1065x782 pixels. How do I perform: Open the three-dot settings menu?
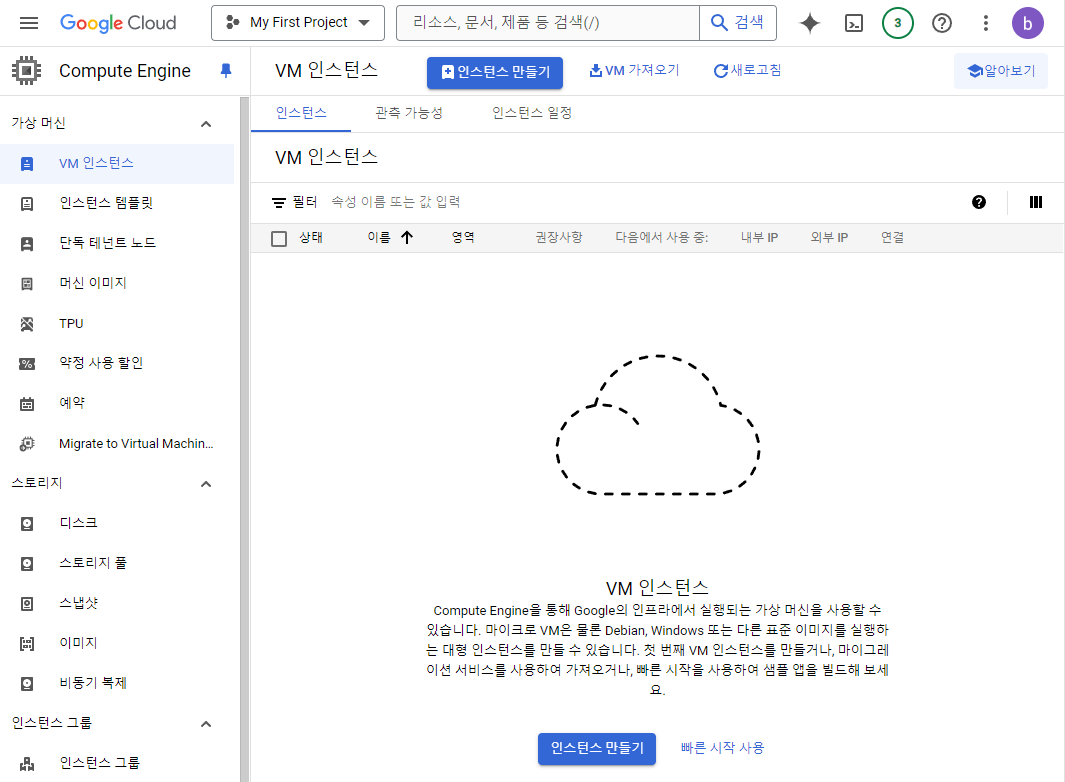point(986,23)
